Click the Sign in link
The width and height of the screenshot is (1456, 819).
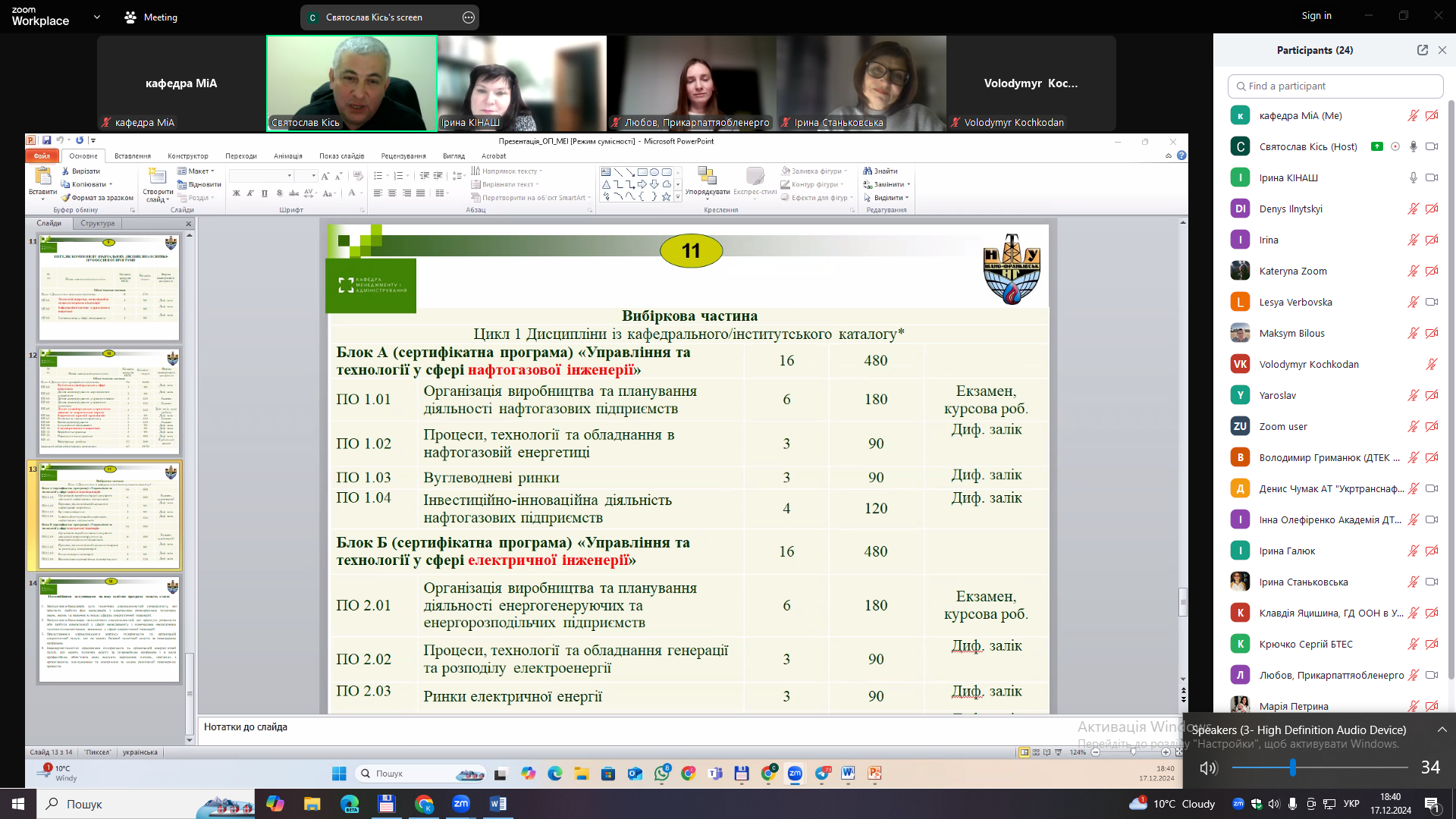click(1316, 15)
